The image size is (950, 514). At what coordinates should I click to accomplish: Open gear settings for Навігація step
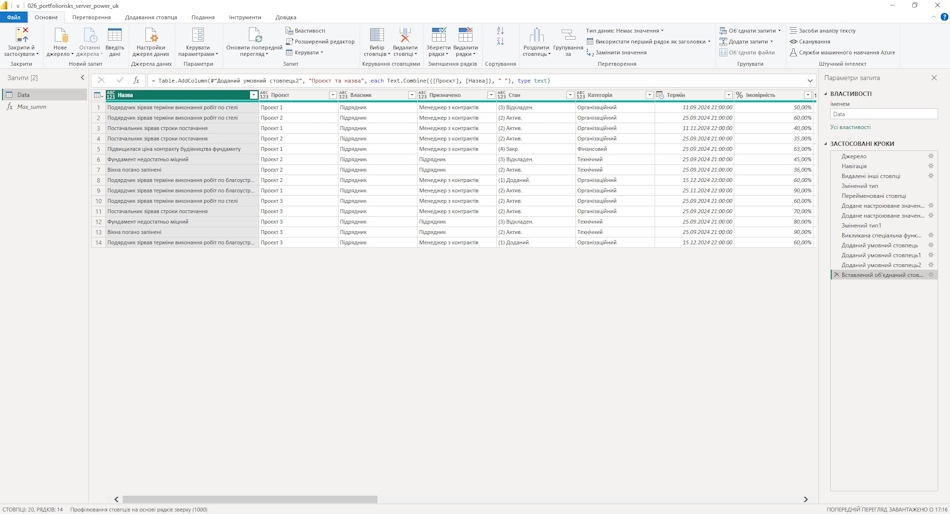tap(931, 165)
